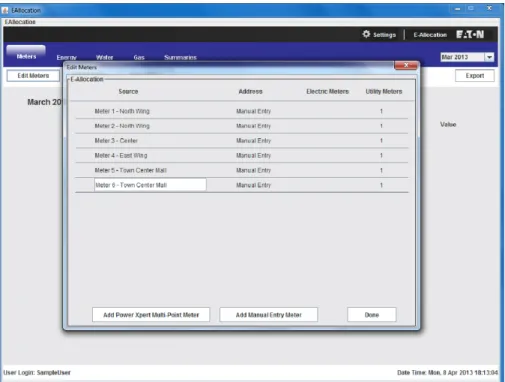Close the Edit Meters dialog
505x382 pixels.
coord(406,65)
